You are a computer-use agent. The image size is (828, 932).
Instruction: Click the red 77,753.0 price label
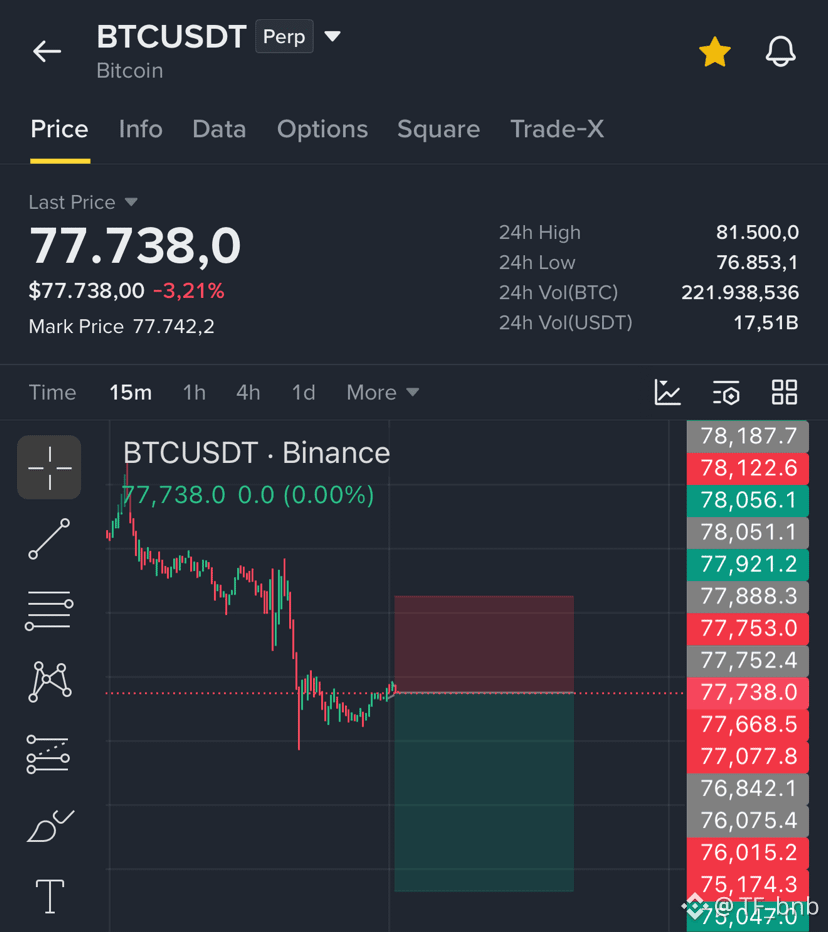[748, 628]
